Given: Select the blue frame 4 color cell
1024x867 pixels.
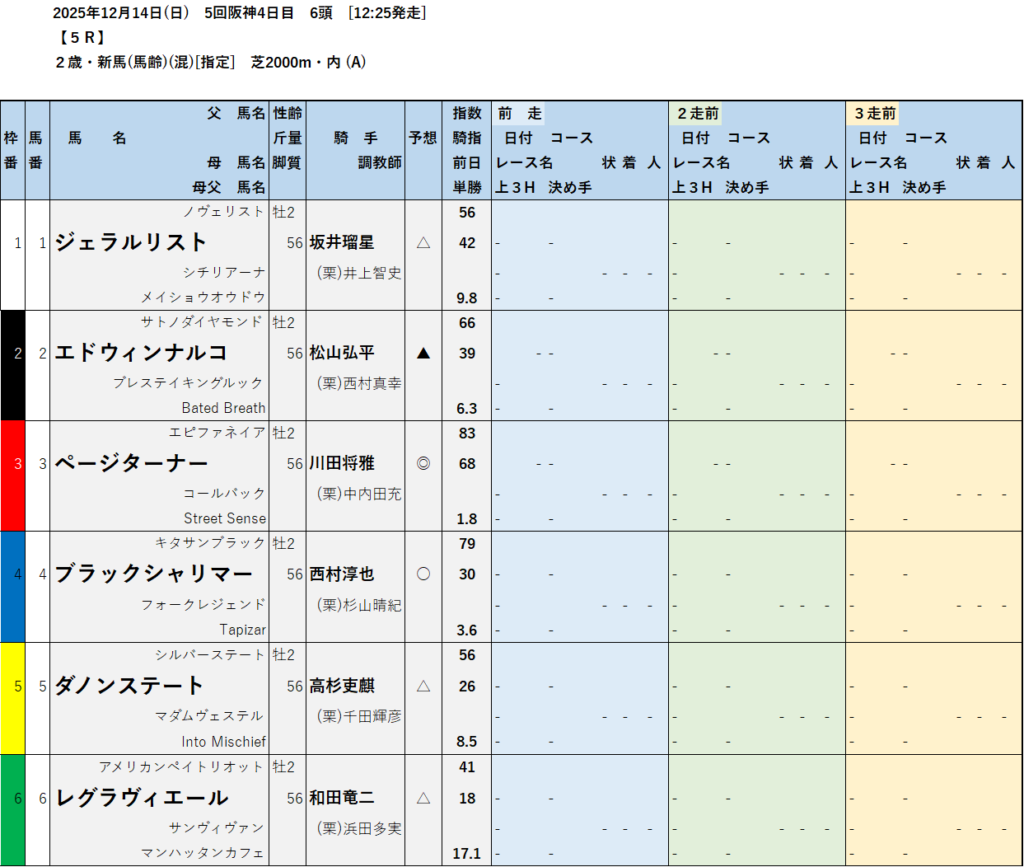Looking at the screenshot, I should point(12,586).
